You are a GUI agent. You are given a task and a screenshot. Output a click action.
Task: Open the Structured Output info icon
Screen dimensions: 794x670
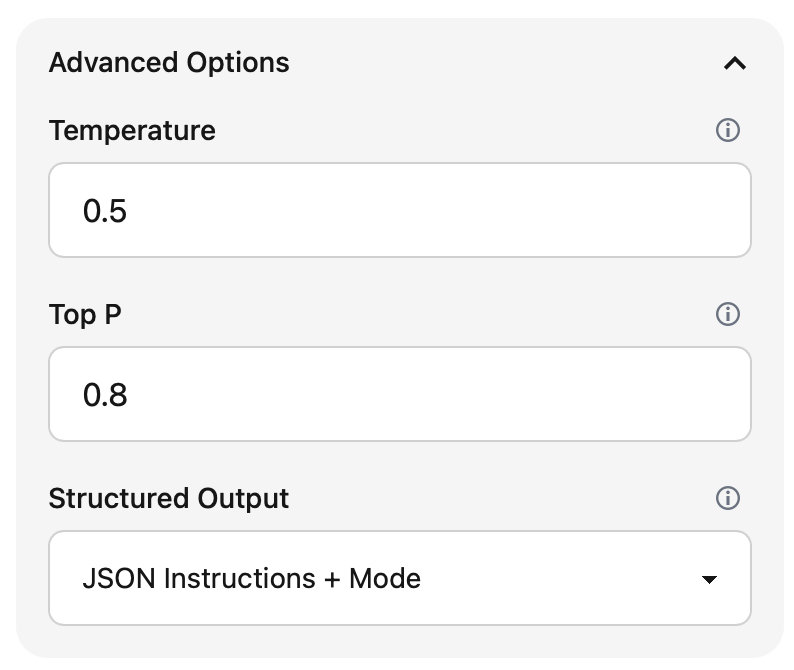728,498
